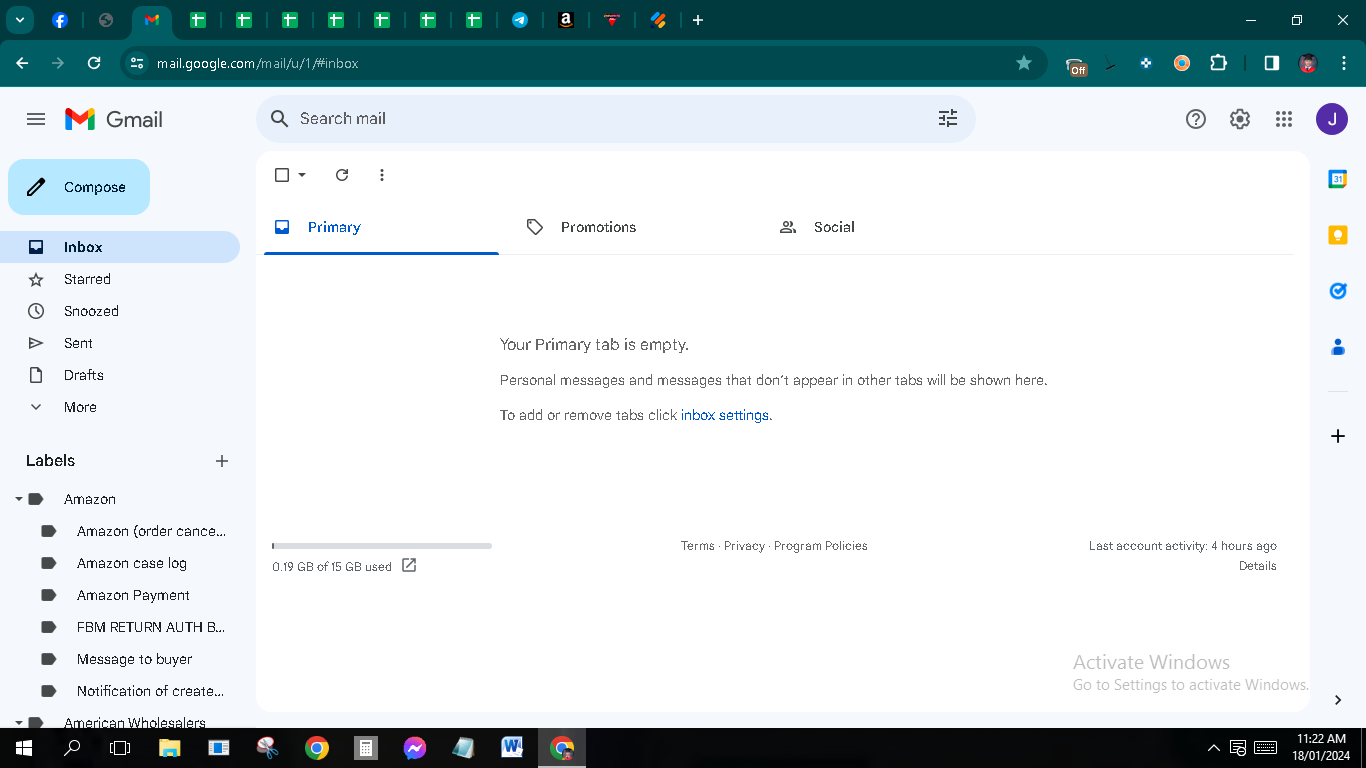This screenshot has height=768, width=1366.
Task: Open the taskbar Calculator app
Action: (x=366, y=748)
